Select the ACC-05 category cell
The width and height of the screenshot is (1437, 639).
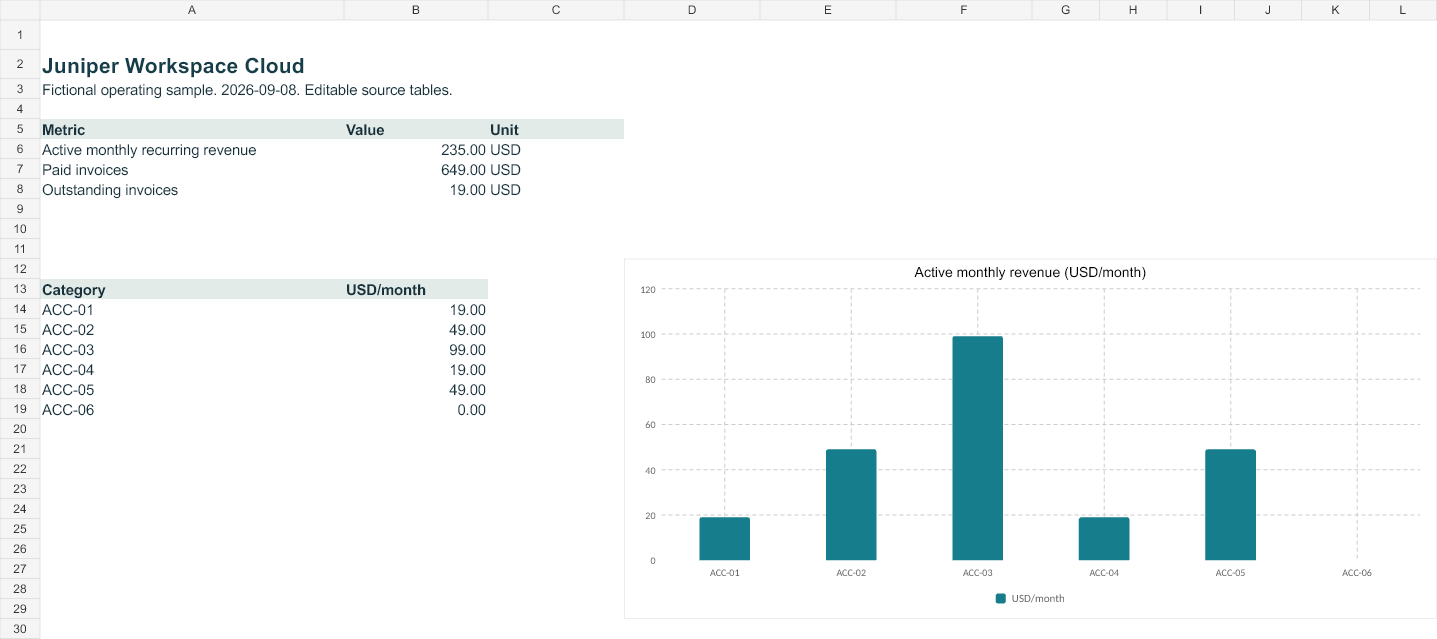[x=192, y=390]
